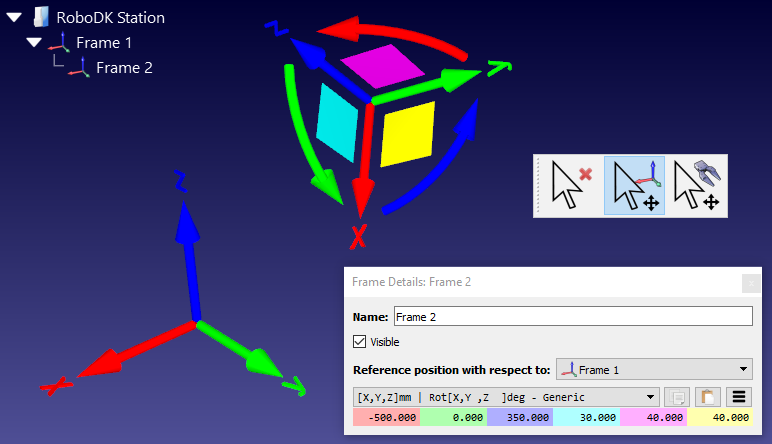This screenshot has height=444, width=772.
Task: Click the blue Z value field 350.000
Action: tap(519, 418)
